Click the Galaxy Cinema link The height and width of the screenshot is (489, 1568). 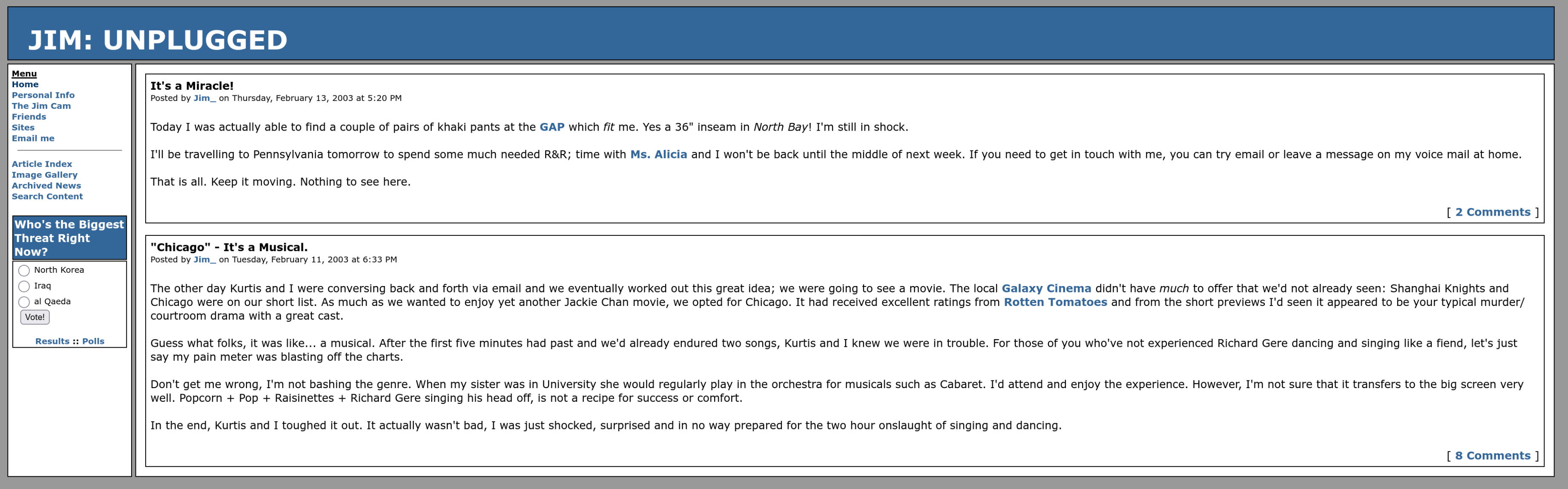(x=1046, y=288)
